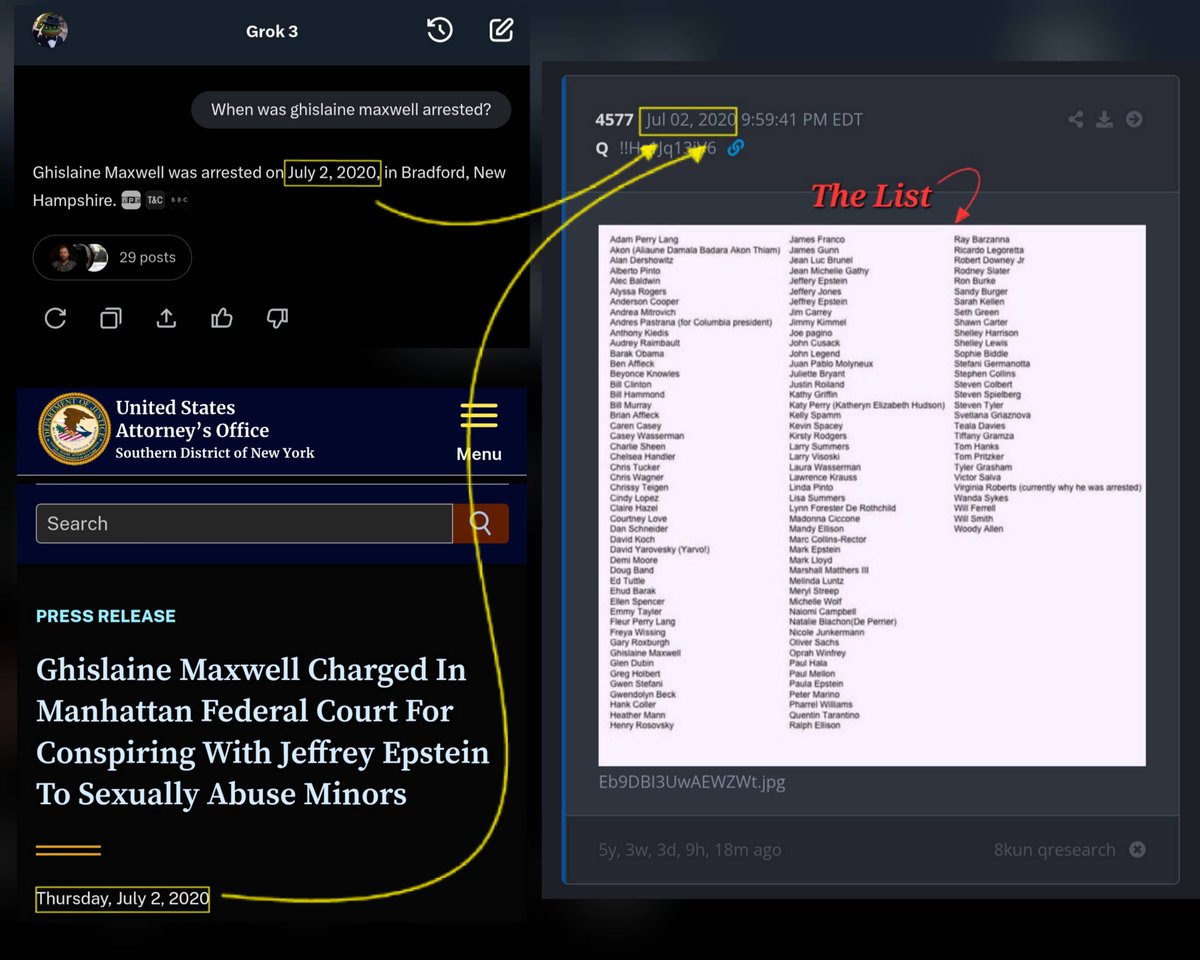Screen dimensions: 1200x960
Task: Regenerate the Grok response
Action: click(x=55, y=318)
